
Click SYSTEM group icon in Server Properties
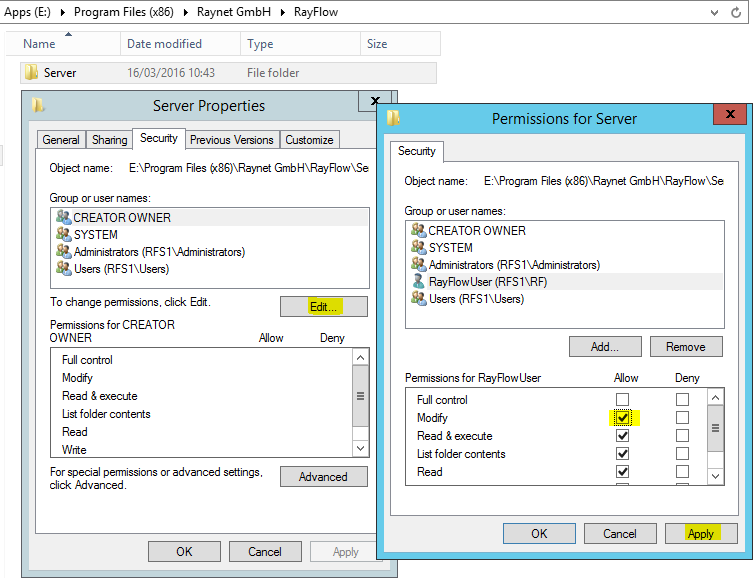coord(63,234)
